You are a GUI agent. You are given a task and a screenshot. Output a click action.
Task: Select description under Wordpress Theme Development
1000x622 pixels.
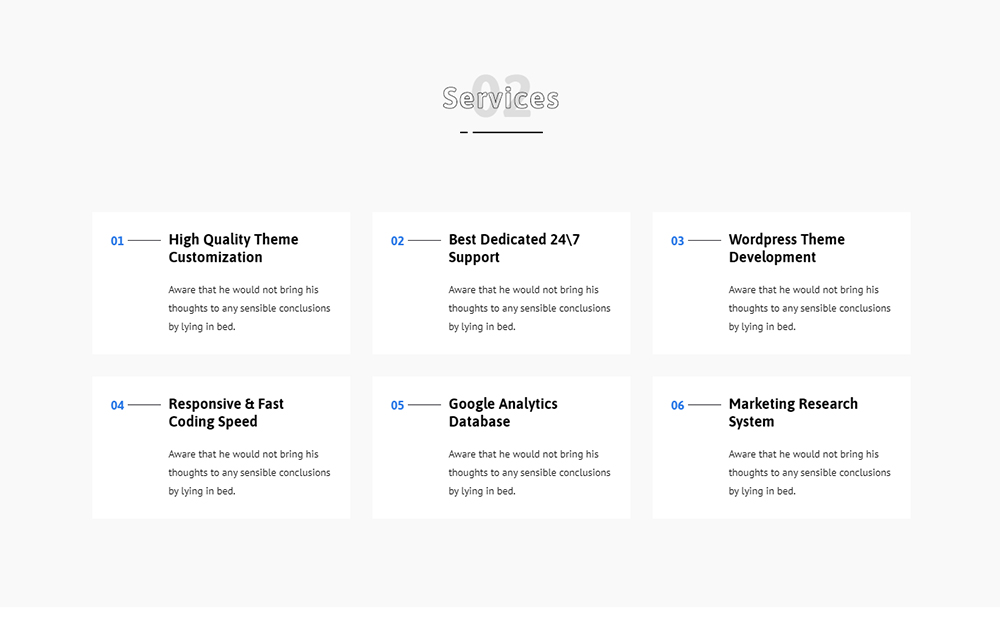coord(809,308)
